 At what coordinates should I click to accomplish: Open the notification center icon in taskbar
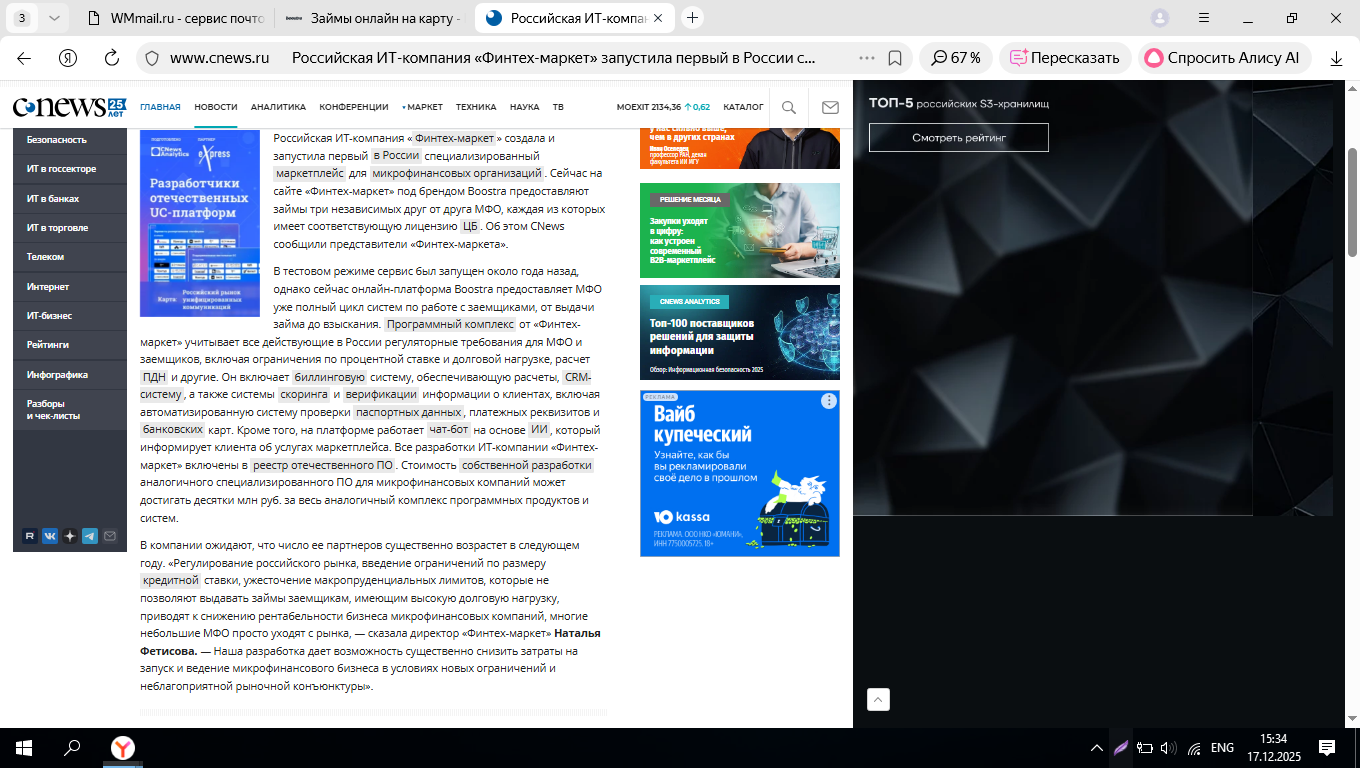point(1327,748)
